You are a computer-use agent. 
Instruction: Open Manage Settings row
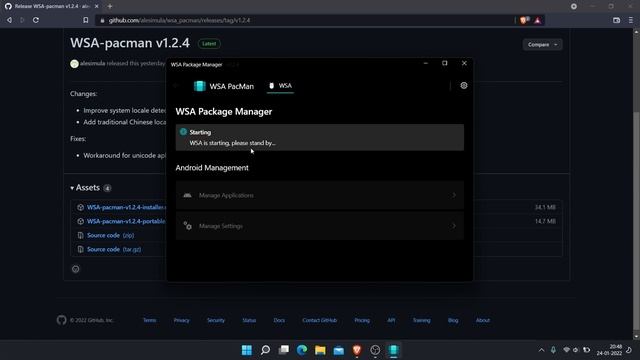pyautogui.click(x=320, y=226)
